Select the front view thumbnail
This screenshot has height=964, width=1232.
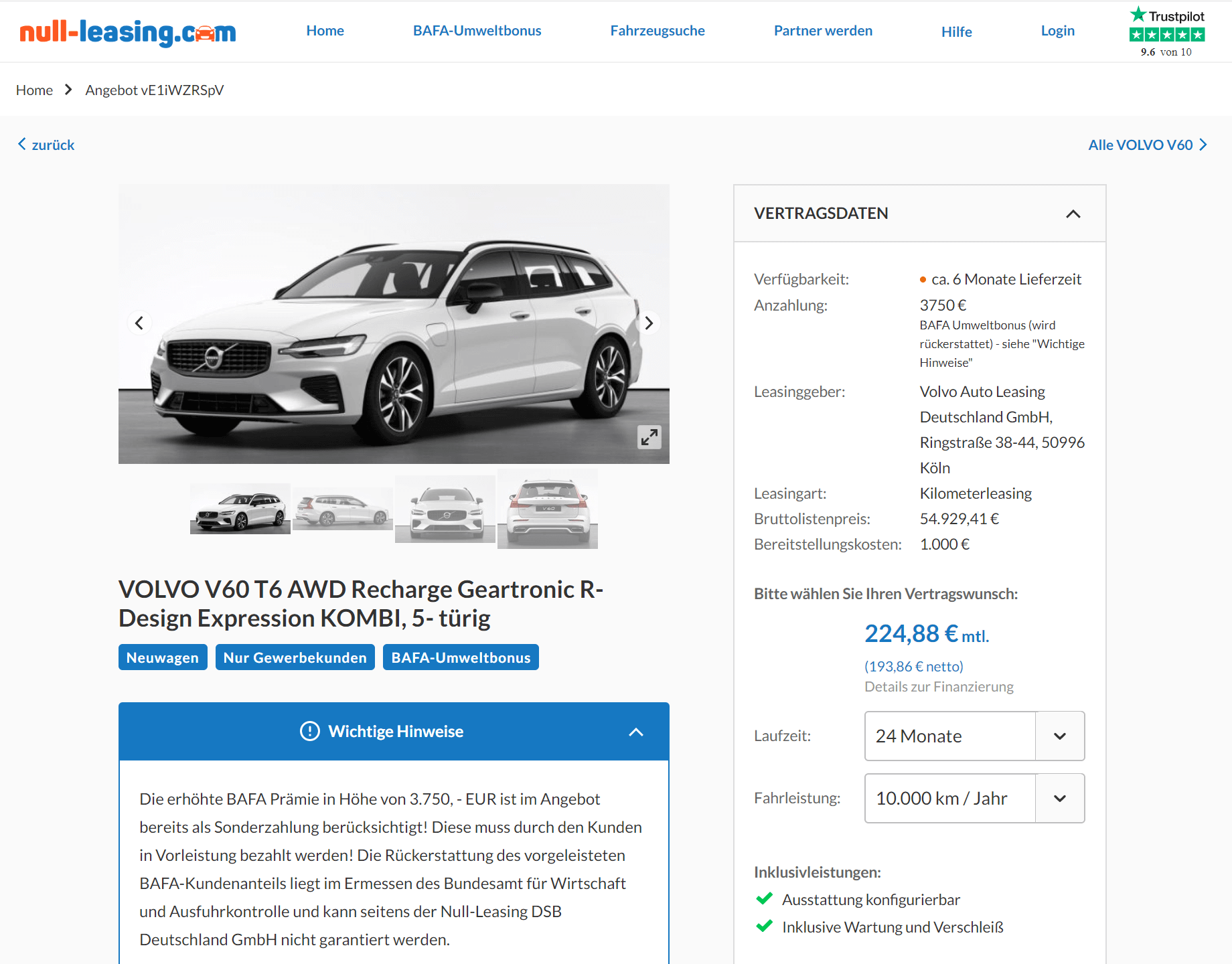point(445,509)
